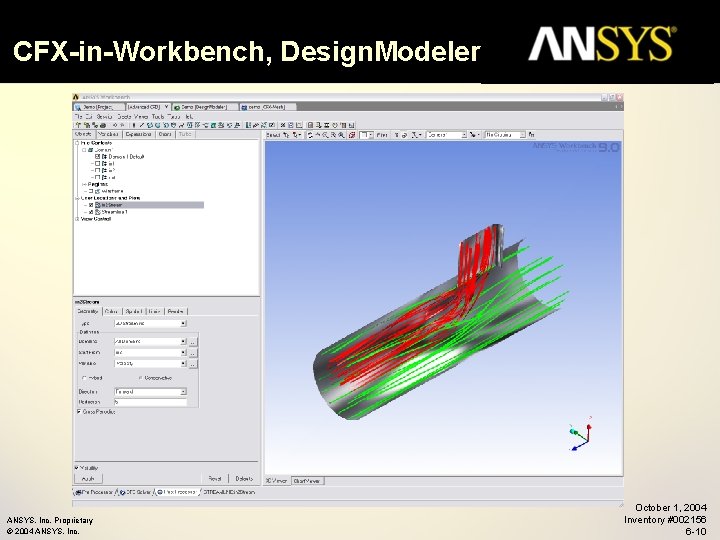This screenshot has height=540, width=720.
Task: Open the Type dropdown in Geometry tab
Action: click(183, 323)
